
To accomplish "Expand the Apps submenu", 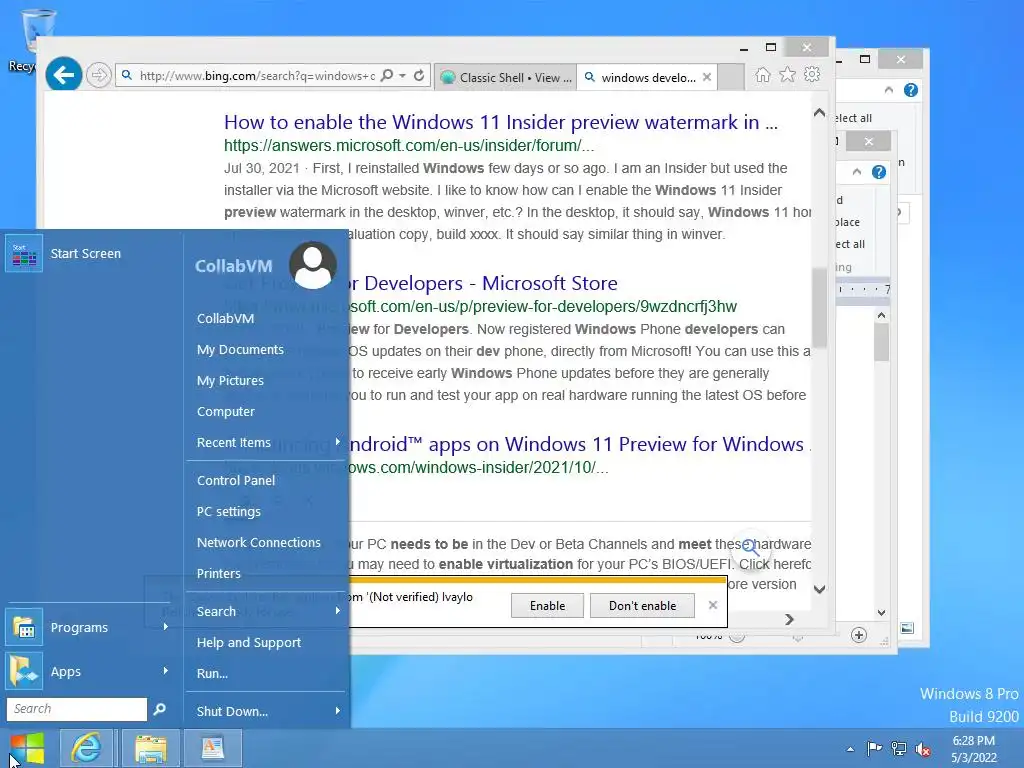I will [89, 671].
